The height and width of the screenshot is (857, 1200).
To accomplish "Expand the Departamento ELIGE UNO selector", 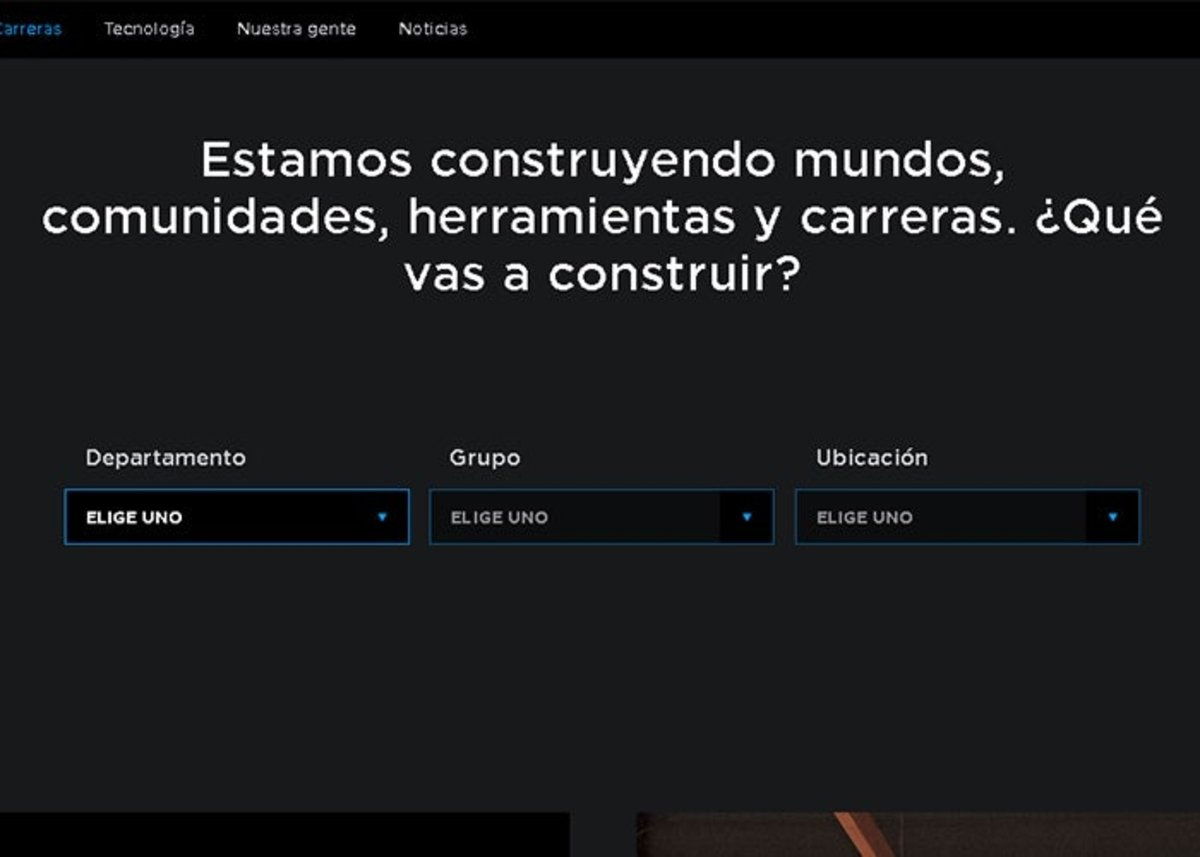I will pyautogui.click(x=236, y=517).
